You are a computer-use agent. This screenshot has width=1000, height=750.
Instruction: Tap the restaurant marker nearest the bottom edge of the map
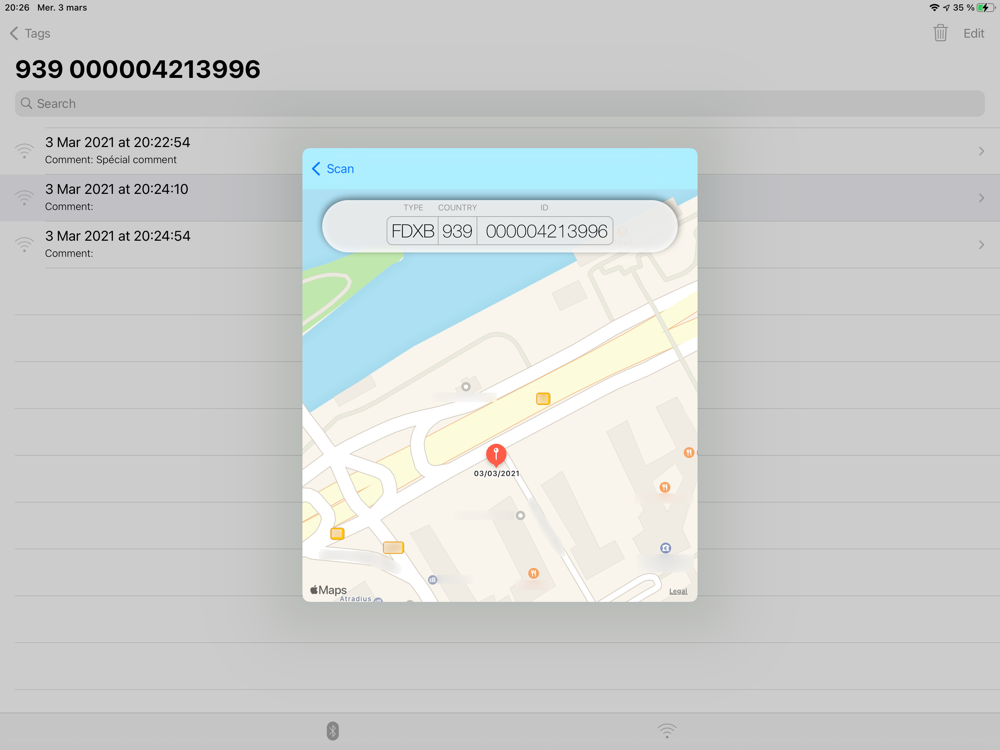click(533, 573)
